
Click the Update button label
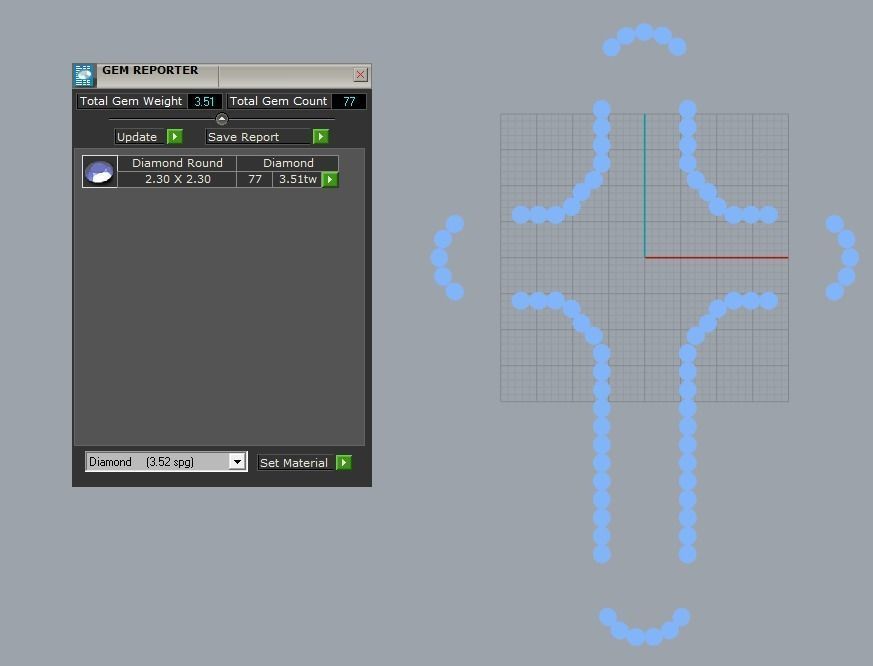140,136
